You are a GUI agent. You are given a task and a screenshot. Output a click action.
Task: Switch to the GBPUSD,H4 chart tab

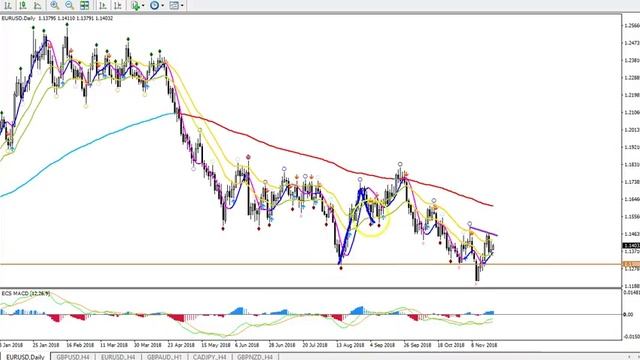(73, 357)
